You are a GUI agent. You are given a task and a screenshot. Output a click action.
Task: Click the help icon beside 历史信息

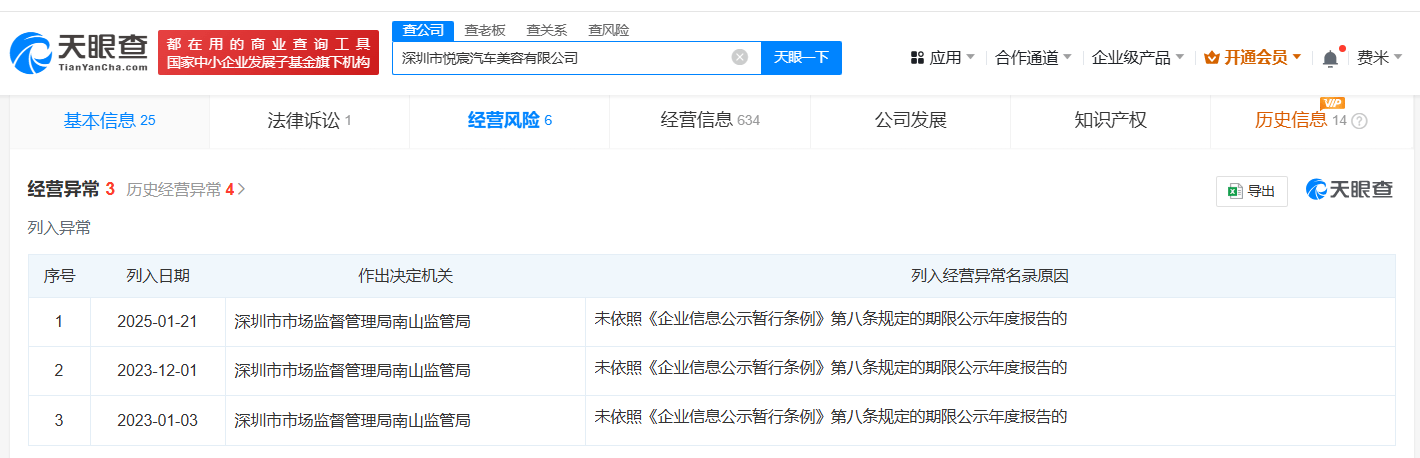1359,121
